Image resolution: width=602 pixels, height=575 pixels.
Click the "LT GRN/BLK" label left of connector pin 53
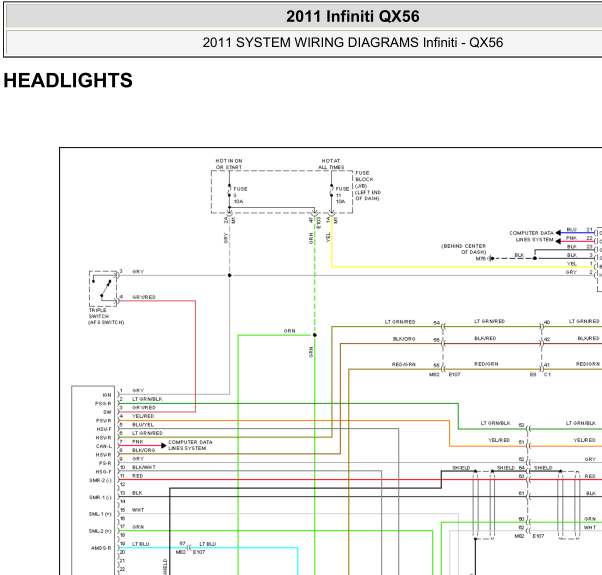click(x=496, y=423)
